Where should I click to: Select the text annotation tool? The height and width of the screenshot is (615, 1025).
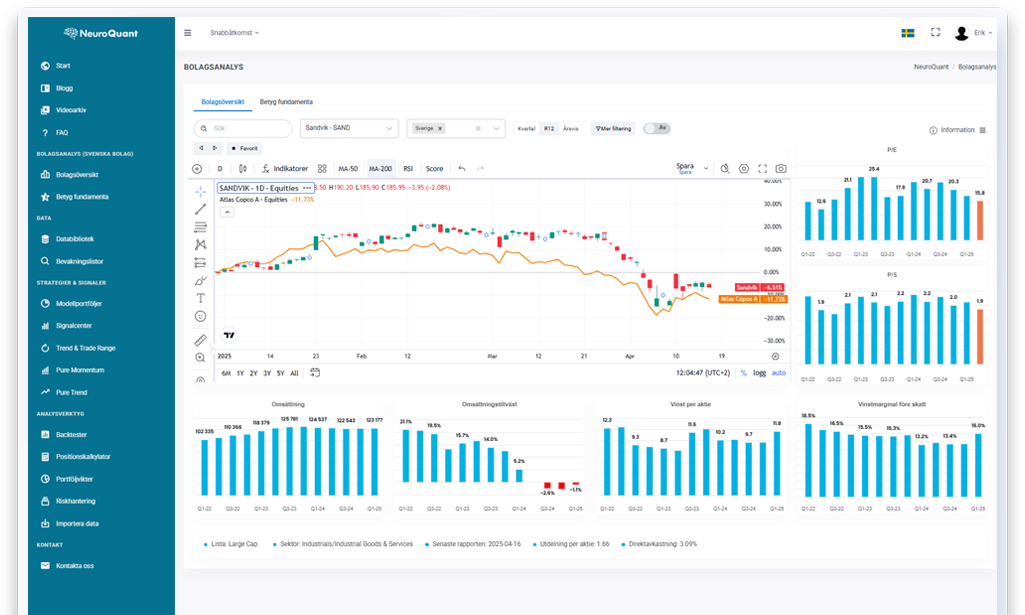coord(201,298)
